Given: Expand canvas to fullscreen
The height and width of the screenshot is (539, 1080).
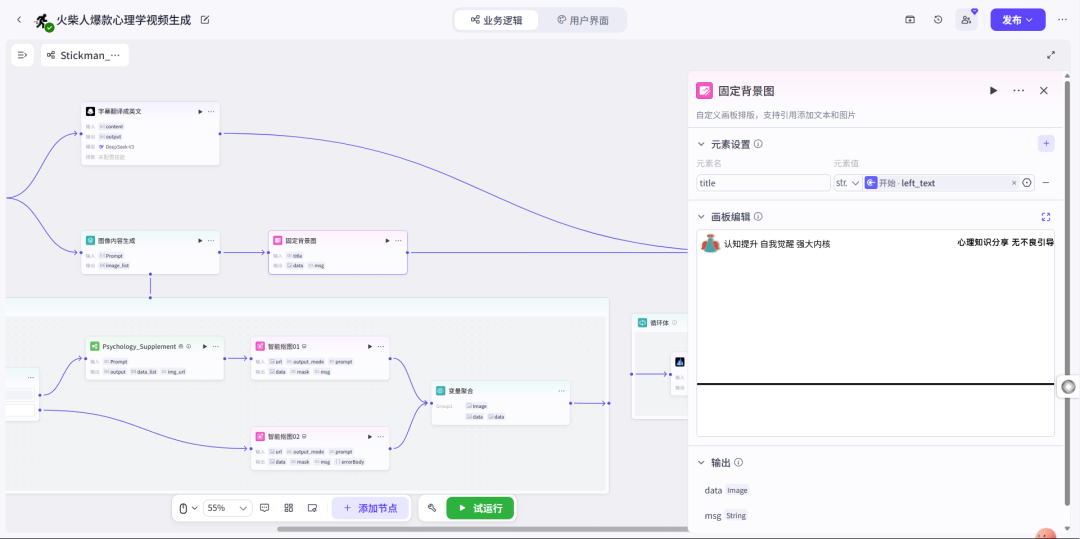Looking at the screenshot, I should coord(1051,55).
